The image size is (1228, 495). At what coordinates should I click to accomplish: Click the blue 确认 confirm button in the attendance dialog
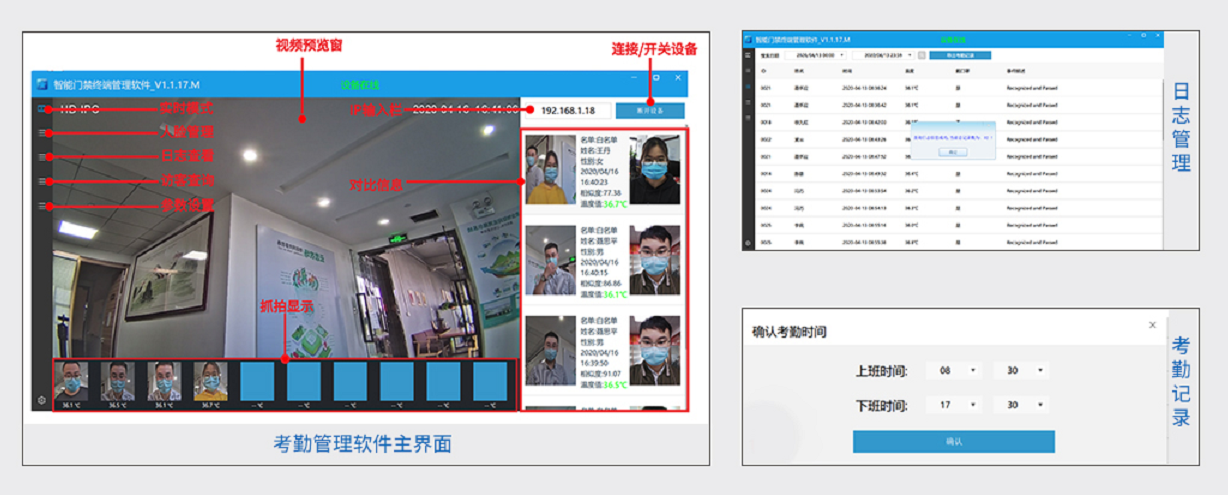pyautogui.click(x=953, y=441)
